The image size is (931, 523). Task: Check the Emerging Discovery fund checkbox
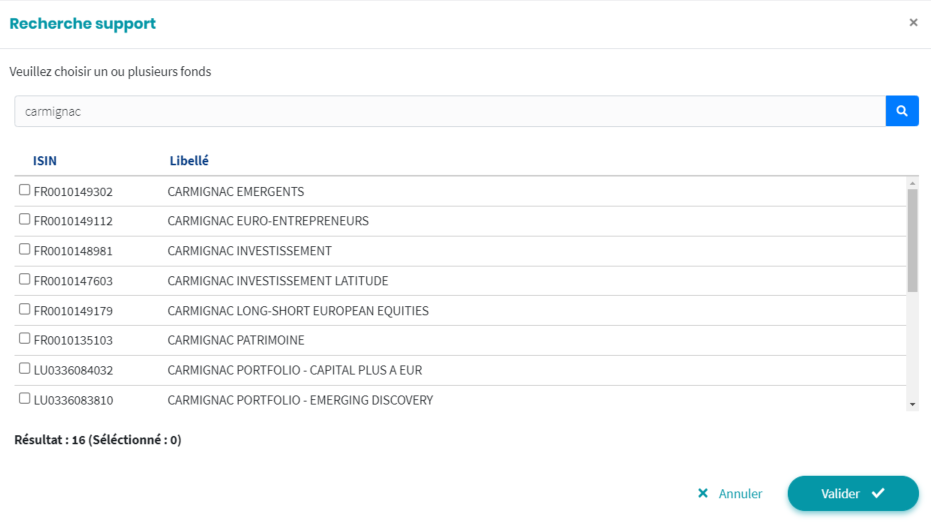[25, 399]
